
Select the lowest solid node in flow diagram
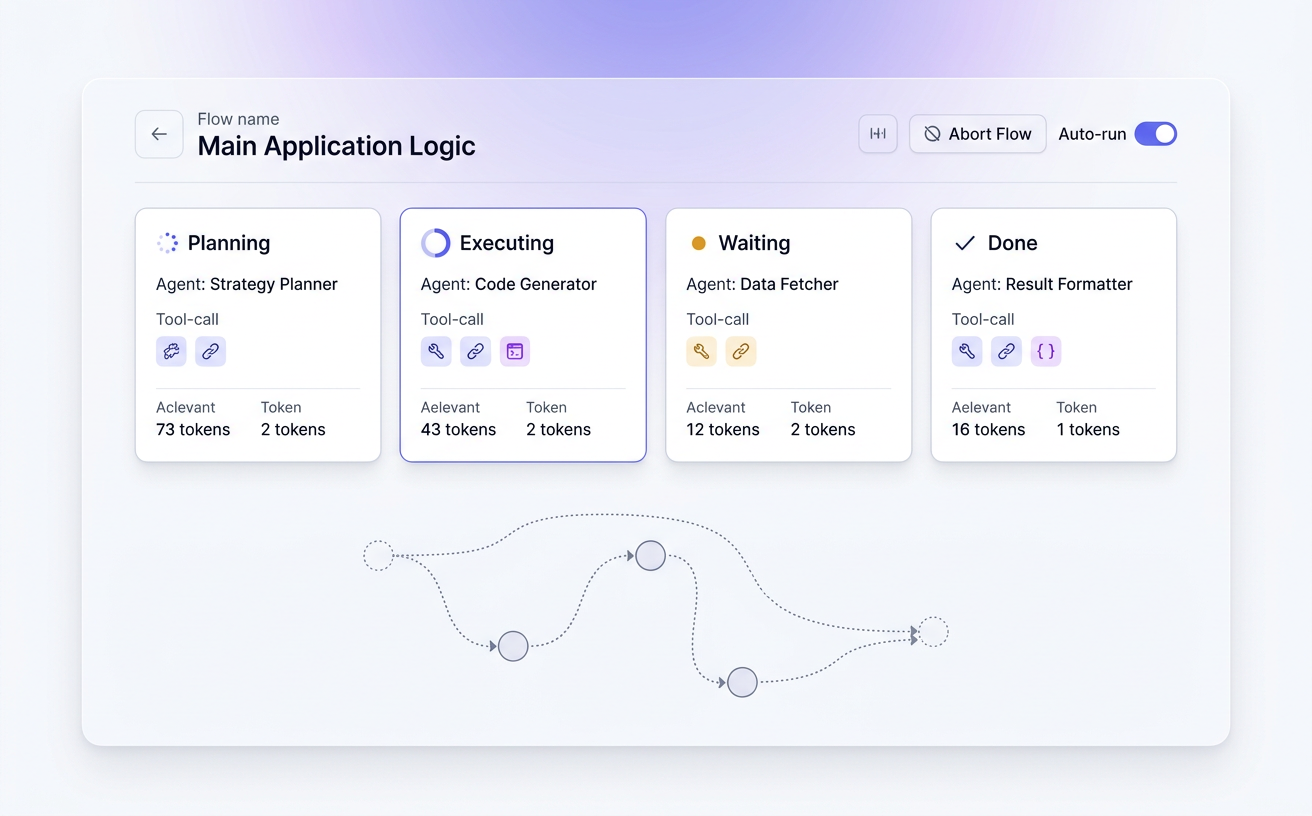coord(742,682)
